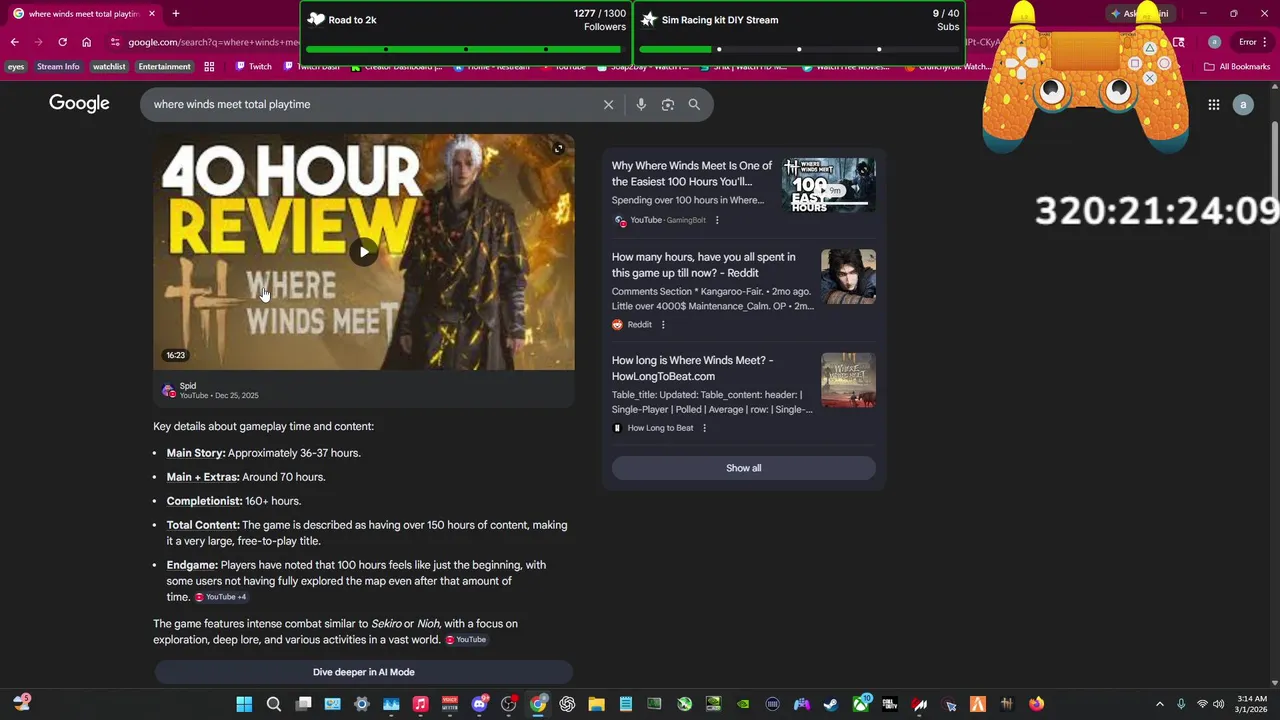
Task: Open the 'watchlist' bookmark folder
Action: 109,67
